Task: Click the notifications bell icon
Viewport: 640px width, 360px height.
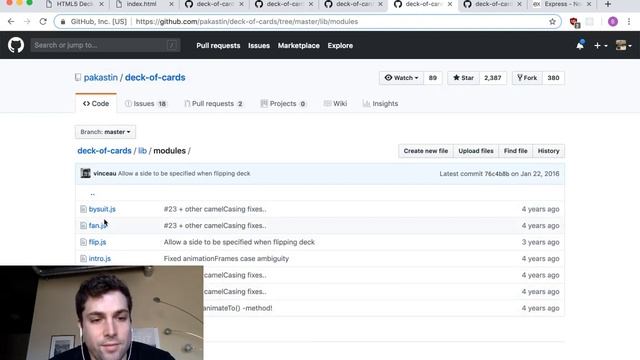Action: point(580,45)
